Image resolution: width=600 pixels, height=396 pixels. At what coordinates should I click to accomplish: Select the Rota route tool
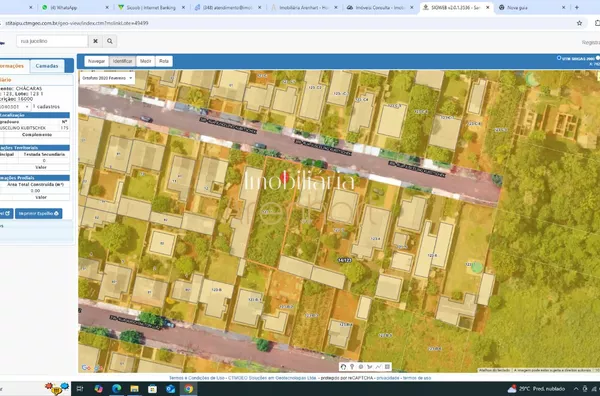(164, 61)
